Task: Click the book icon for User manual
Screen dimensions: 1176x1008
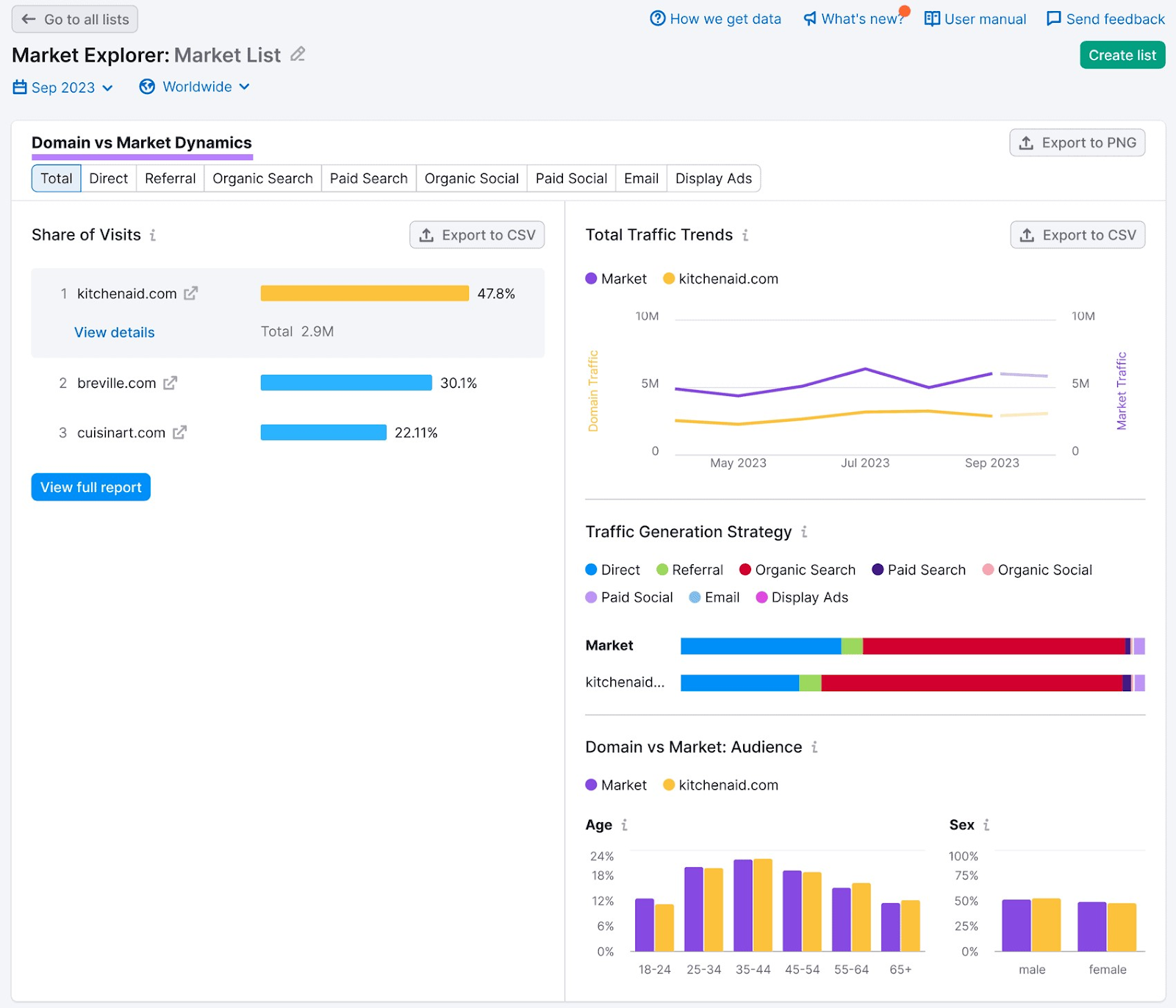Action: [932, 18]
